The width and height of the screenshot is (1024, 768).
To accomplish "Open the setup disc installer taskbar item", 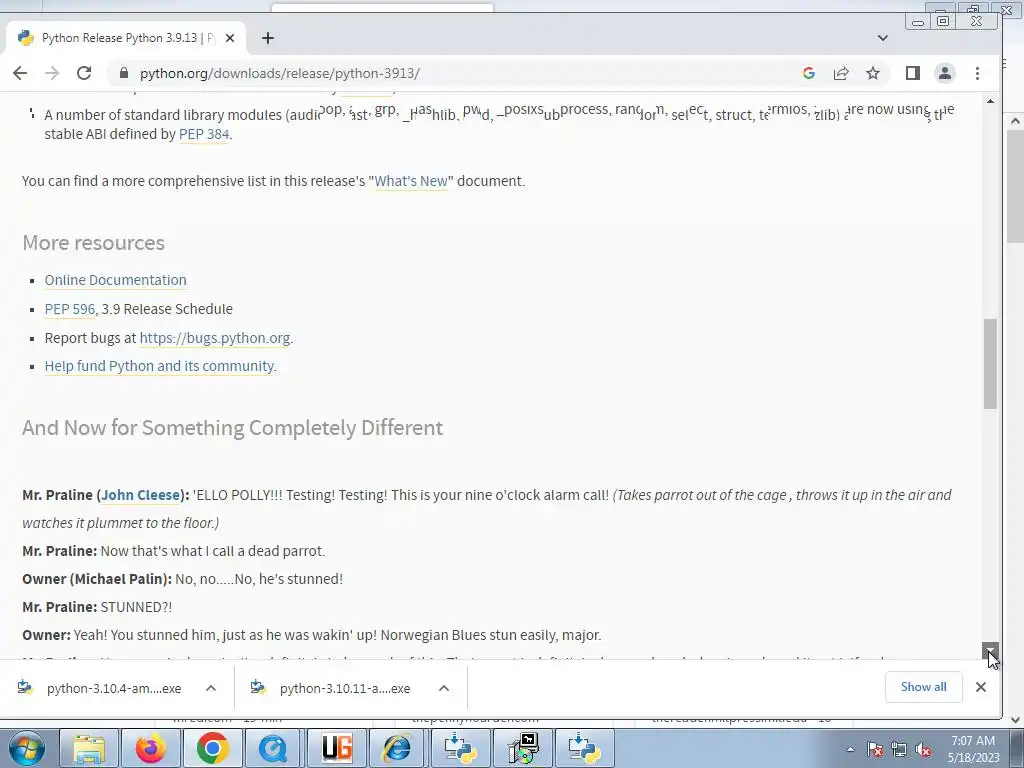I will coord(522,748).
